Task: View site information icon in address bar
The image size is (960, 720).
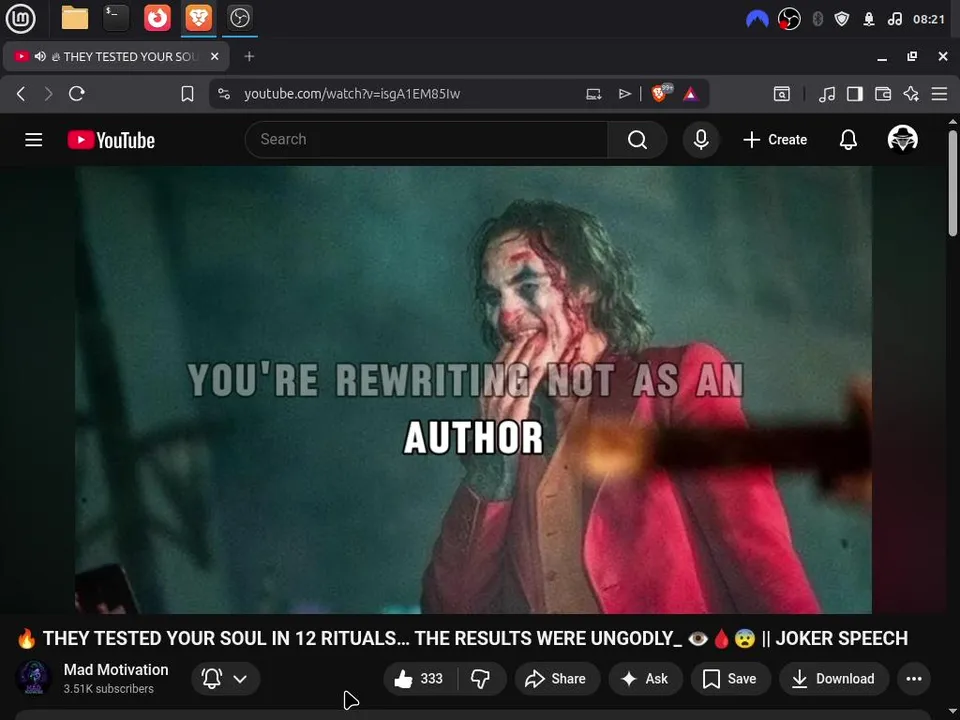Action: point(224,94)
